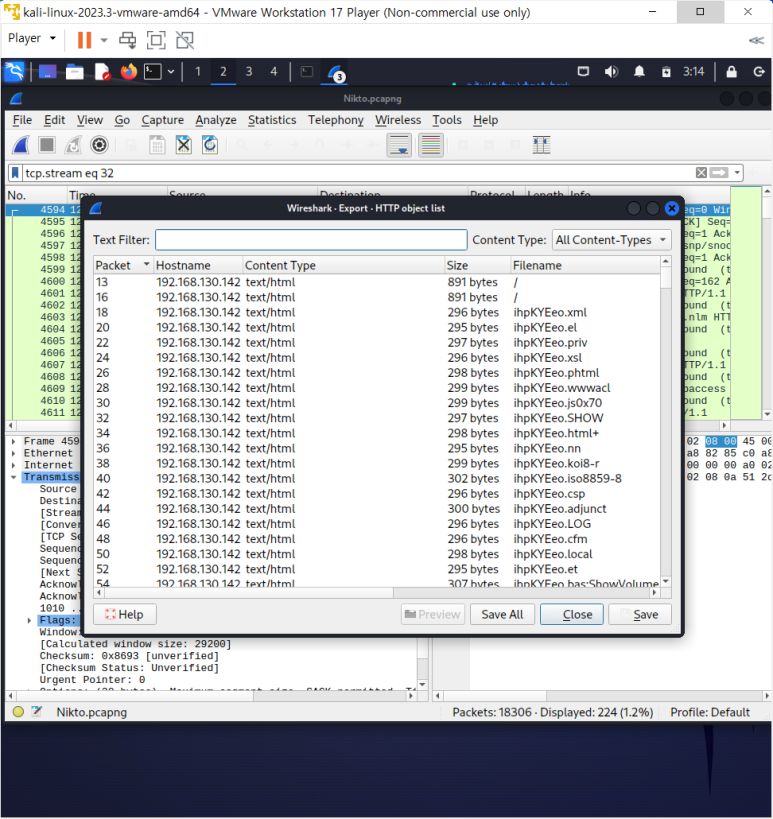Click the Wireshark taskbar icon with badge

pyautogui.click(x=336, y=73)
